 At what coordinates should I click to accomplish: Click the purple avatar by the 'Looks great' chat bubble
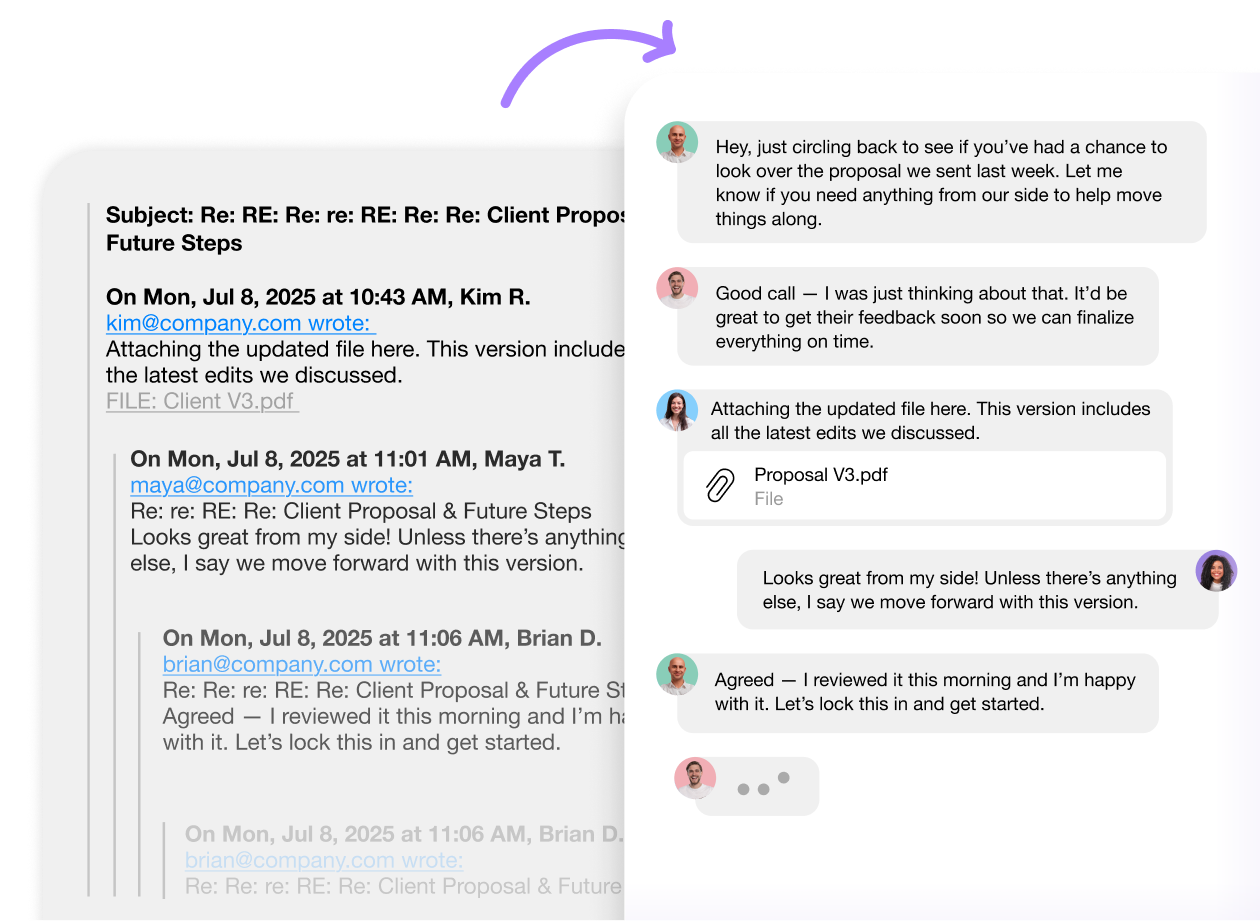click(1216, 571)
